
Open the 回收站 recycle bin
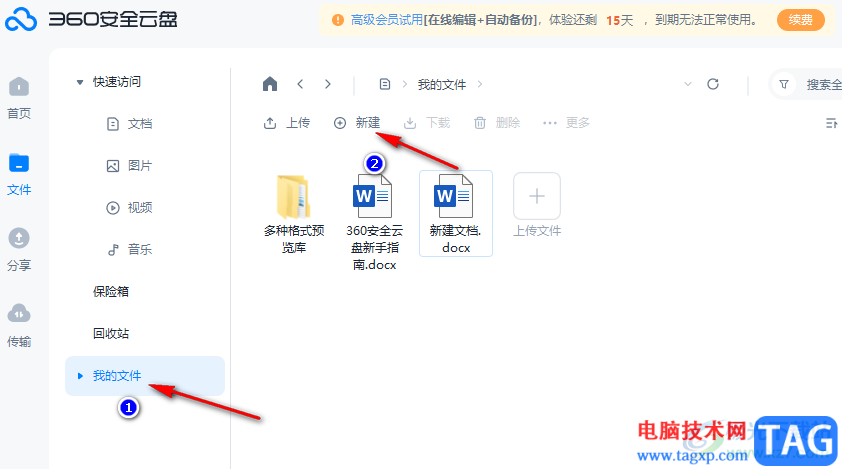(111, 334)
